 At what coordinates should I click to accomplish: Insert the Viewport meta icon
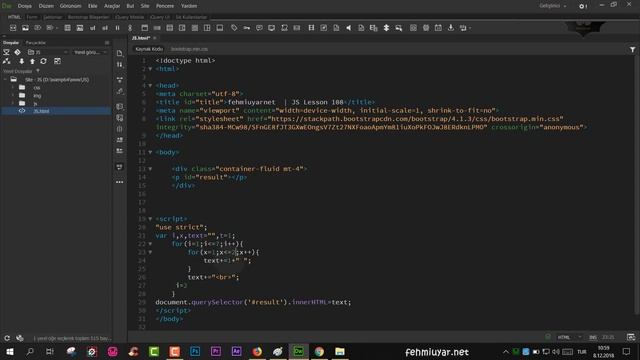[x=271, y=28]
